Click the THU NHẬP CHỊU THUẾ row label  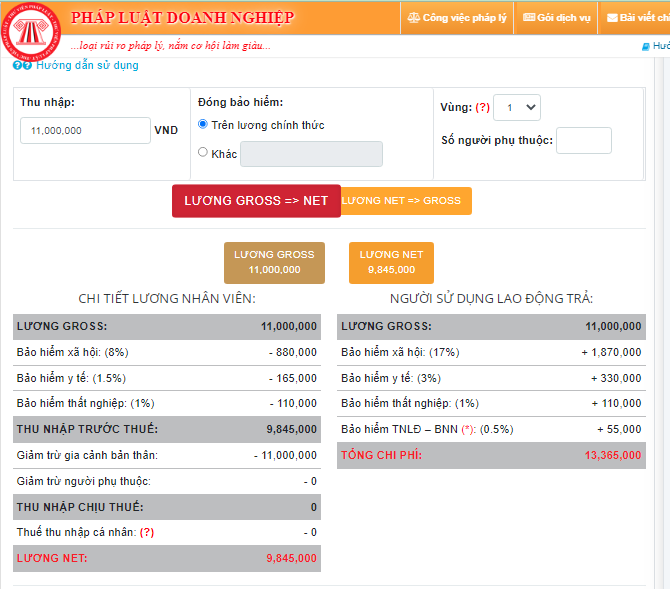click(80, 507)
